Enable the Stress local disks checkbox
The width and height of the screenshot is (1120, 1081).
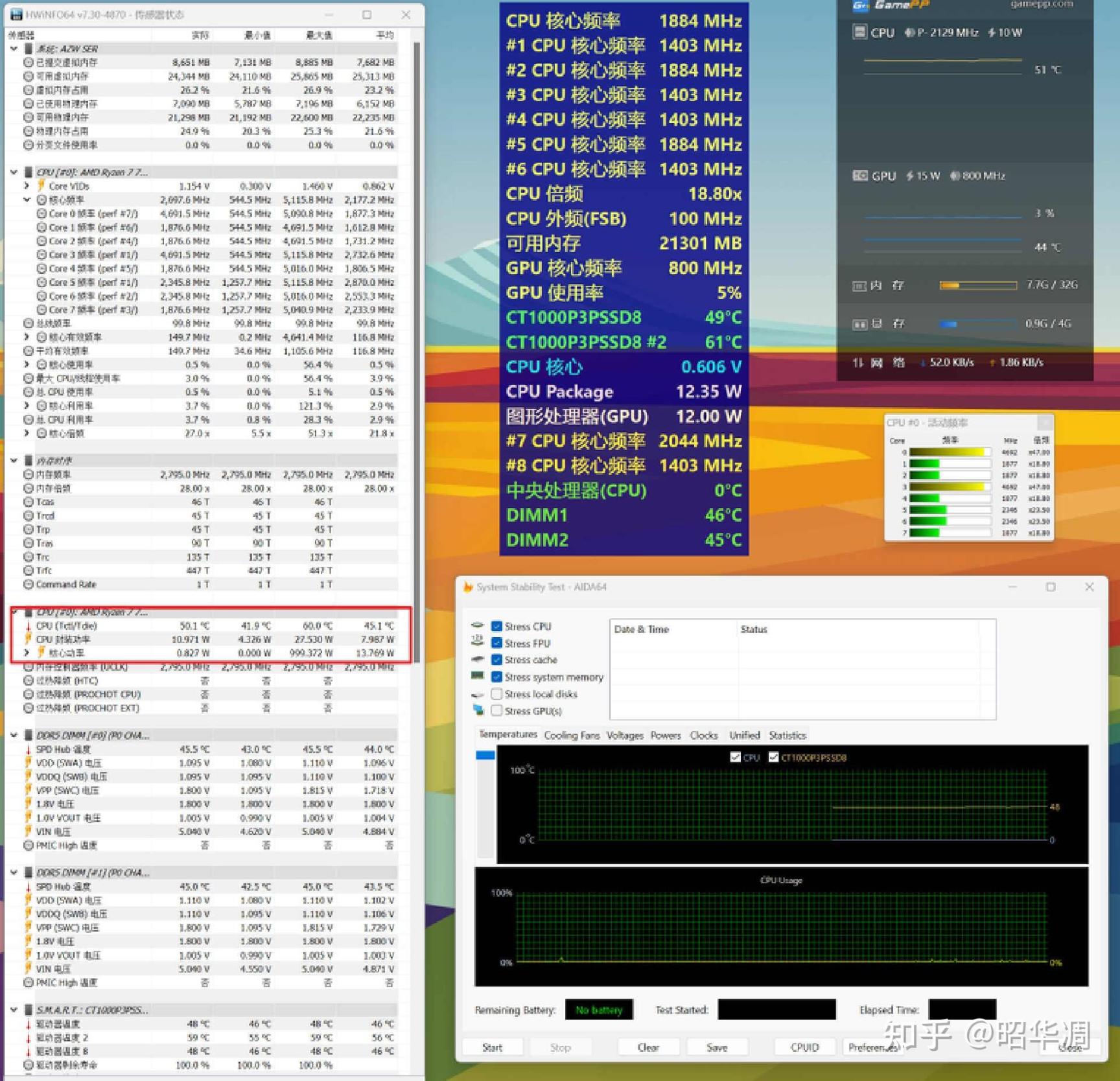tap(496, 693)
